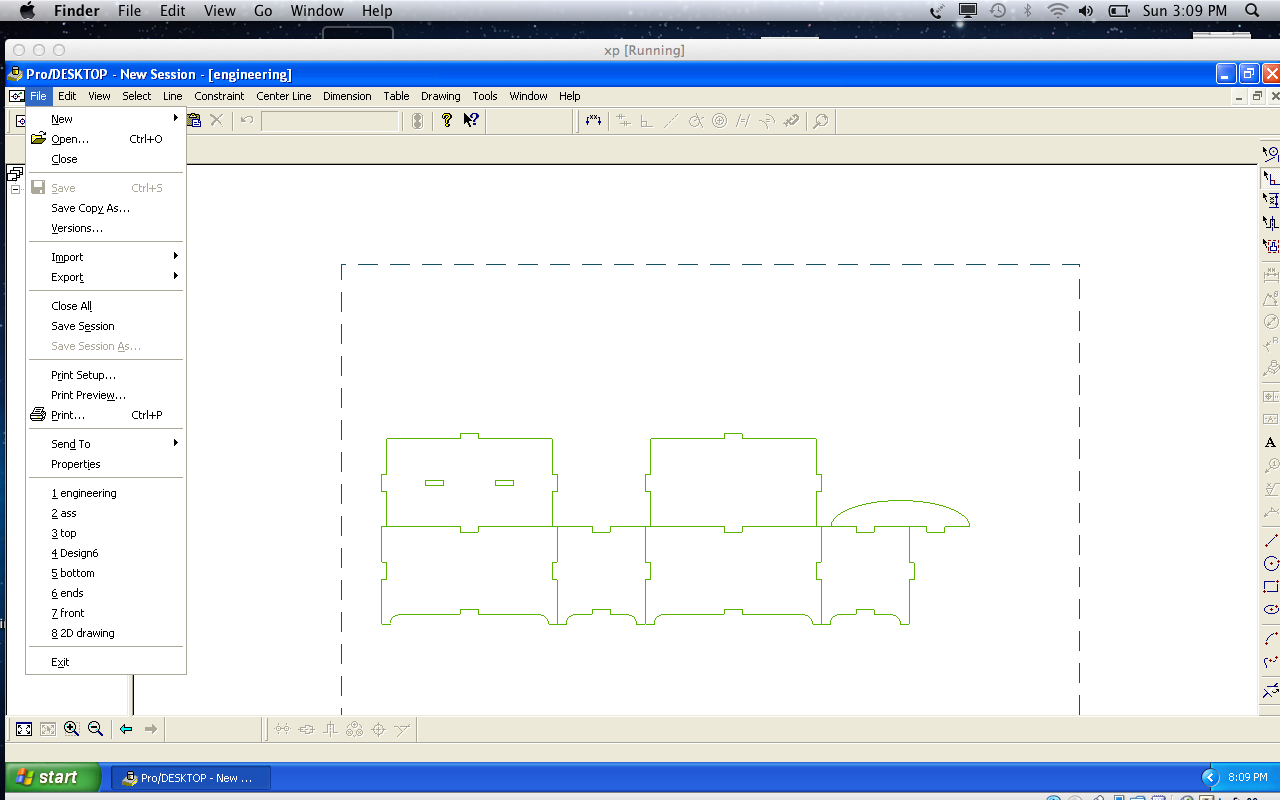Open the Tools menu in Pro/DESKTOP

click(x=485, y=96)
